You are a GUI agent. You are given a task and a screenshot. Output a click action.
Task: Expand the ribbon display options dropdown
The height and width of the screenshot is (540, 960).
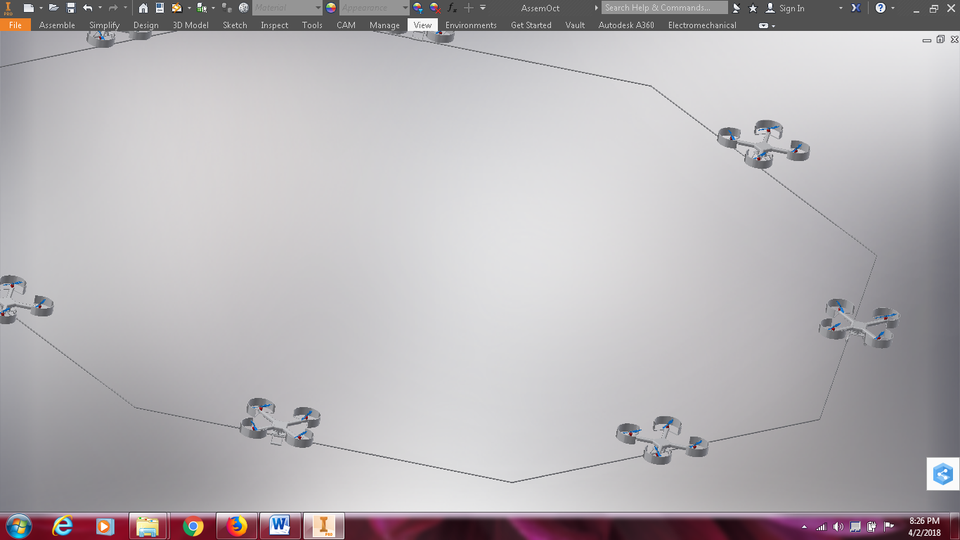click(773, 25)
